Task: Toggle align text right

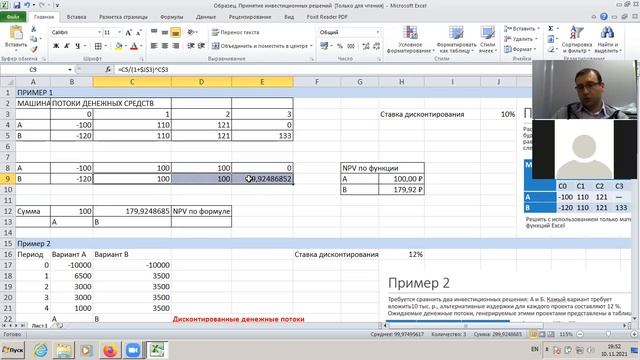Action: coord(176,46)
